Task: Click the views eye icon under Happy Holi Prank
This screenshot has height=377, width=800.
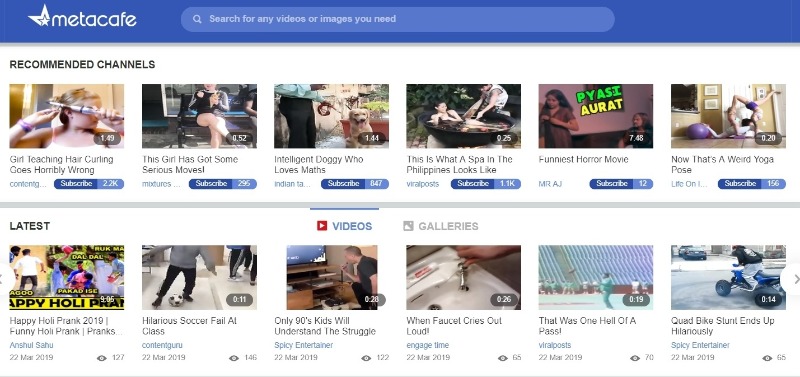Action: coord(102,358)
